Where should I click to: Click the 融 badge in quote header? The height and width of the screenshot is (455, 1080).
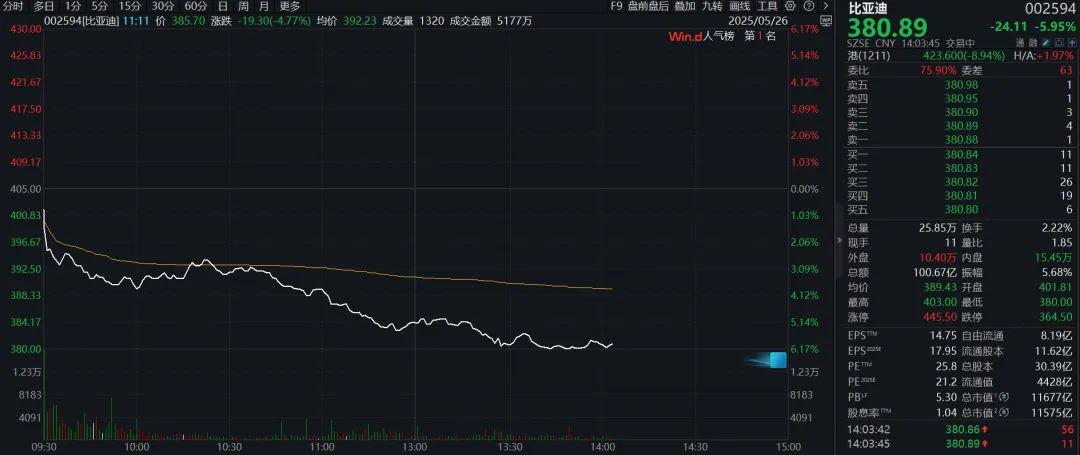(x=1032, y=43)
